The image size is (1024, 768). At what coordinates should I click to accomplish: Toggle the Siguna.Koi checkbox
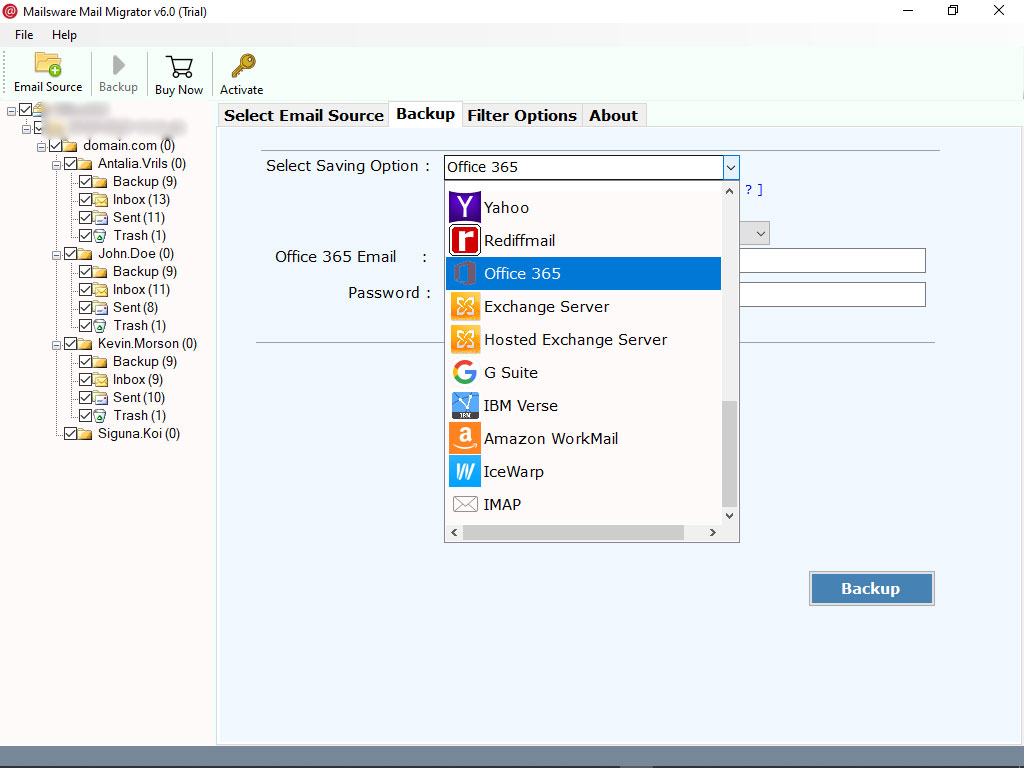pos(71,434)
